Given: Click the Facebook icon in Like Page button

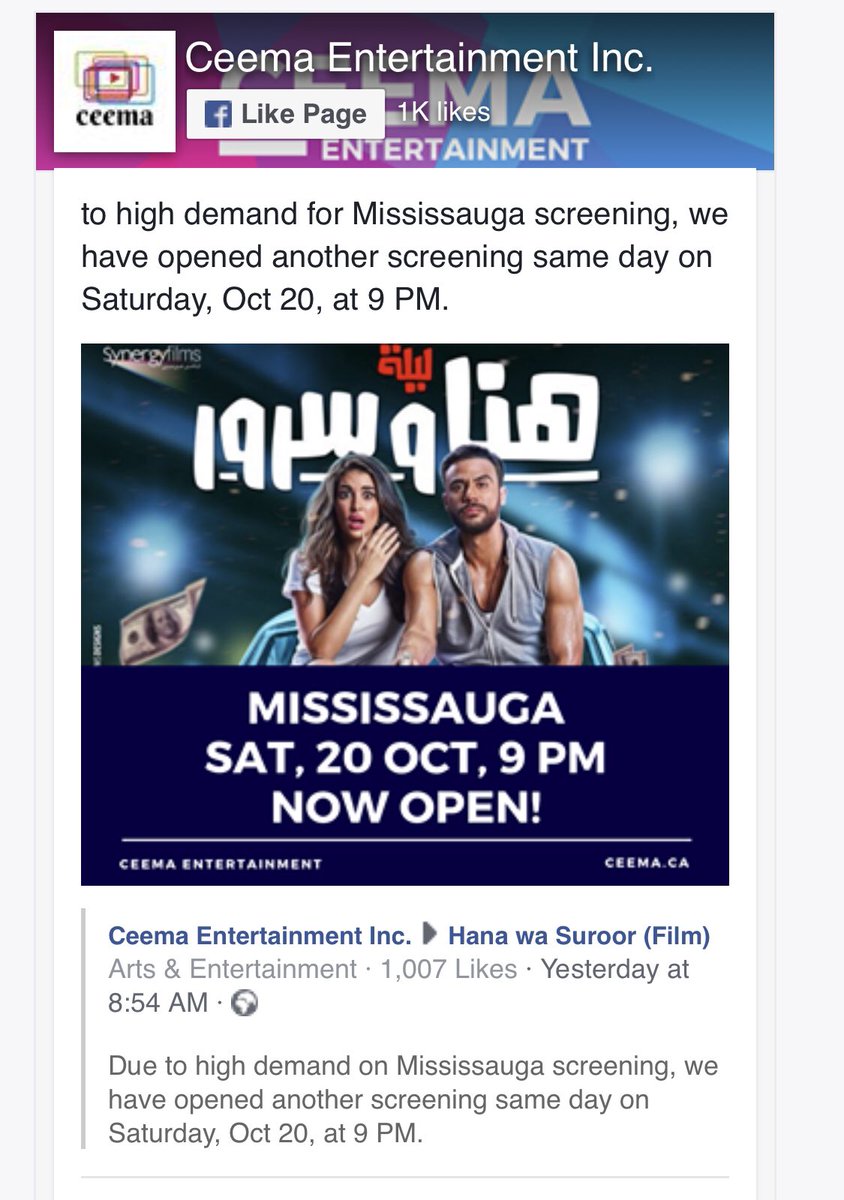Looking at the screenshot, I should click(218, 114).
